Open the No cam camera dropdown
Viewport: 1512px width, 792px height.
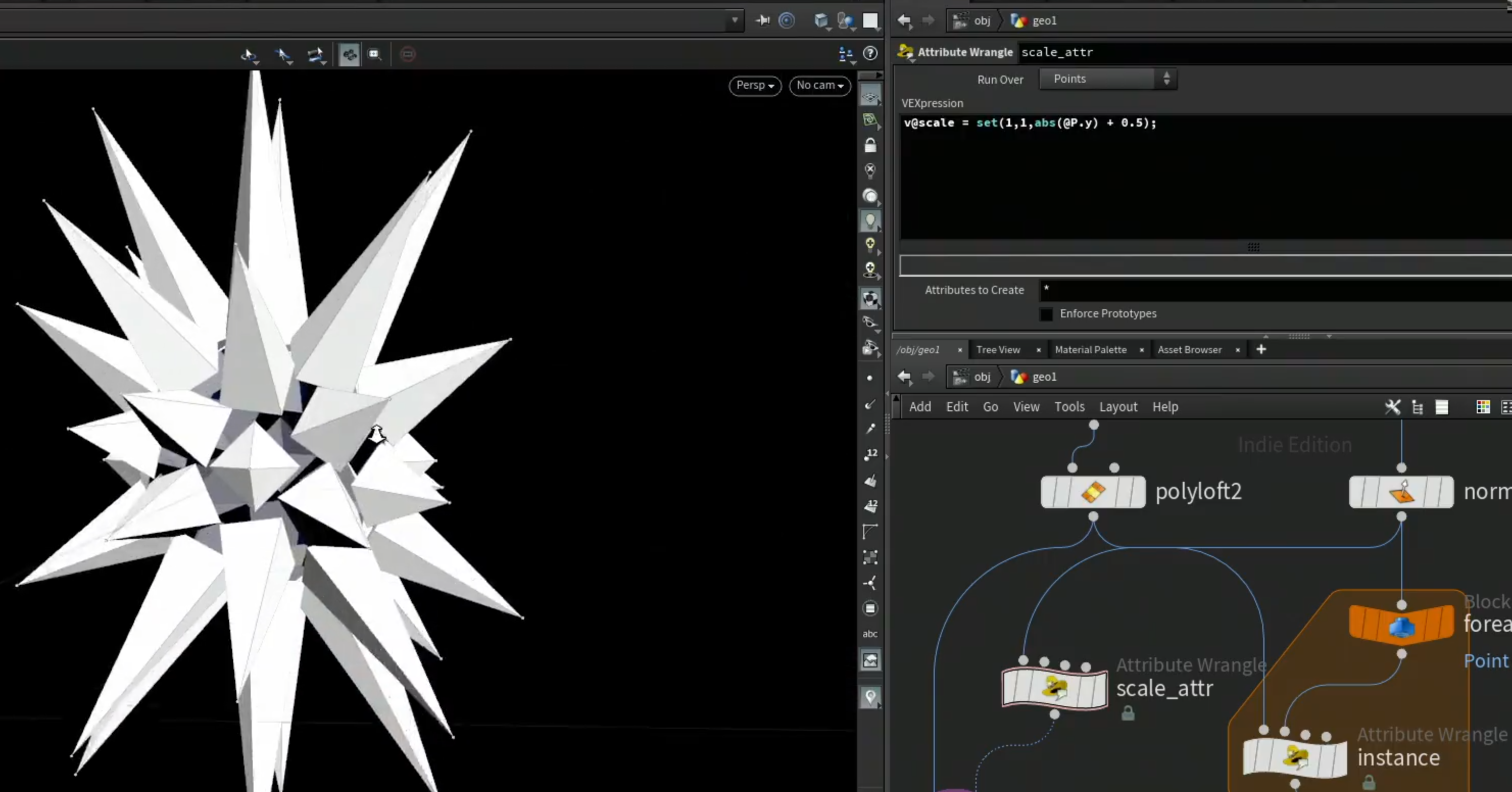click(820, 86)
